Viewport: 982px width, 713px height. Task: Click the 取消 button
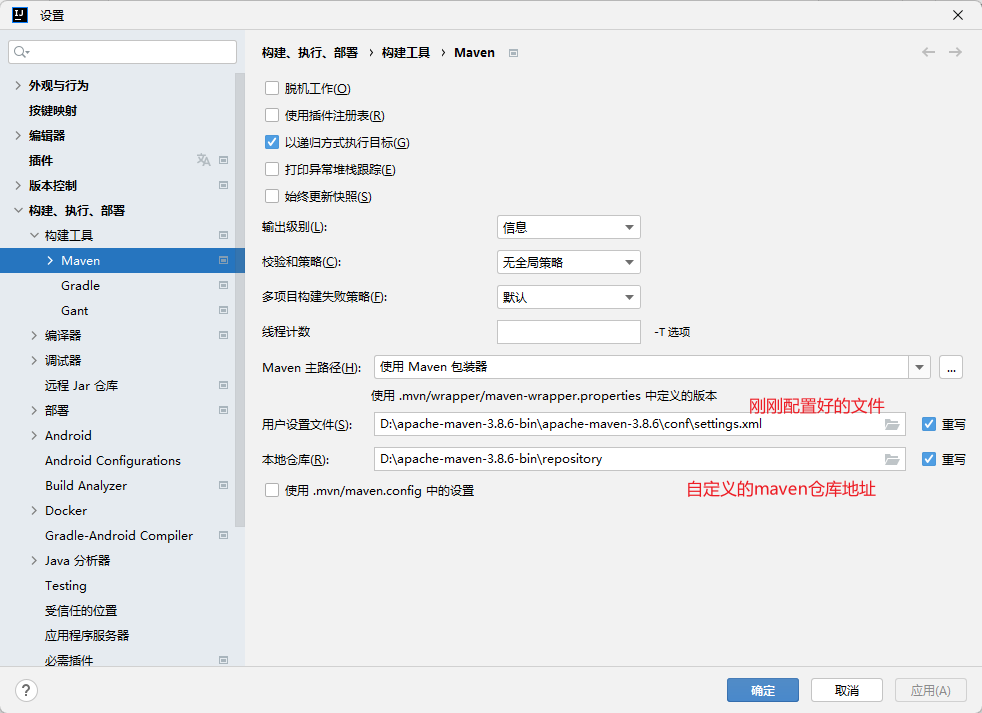pyautogui.click(x=845, y=690)
